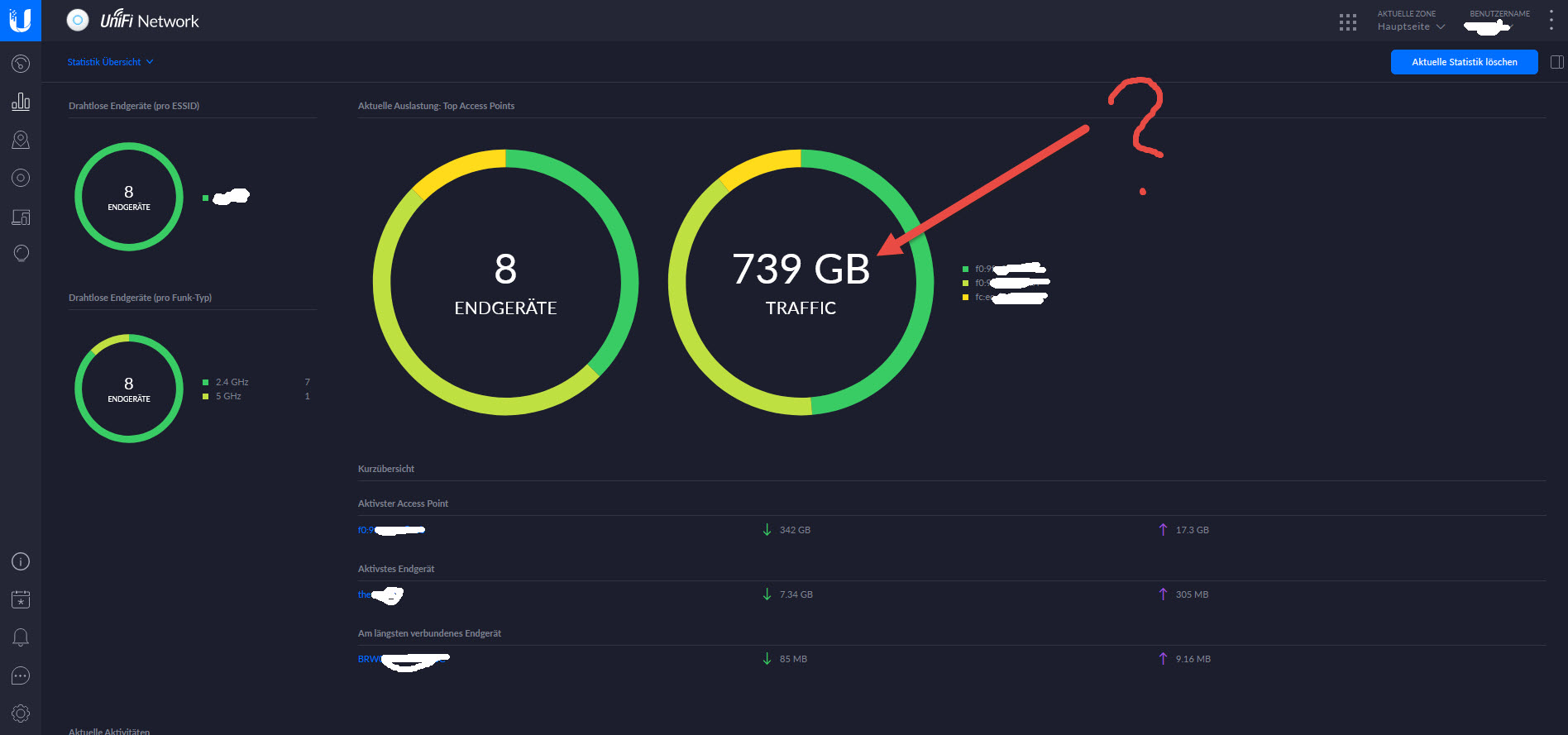This screenshot has height=735, width=1568.
Task: Click the 9.16 MB upload value
Action: [x=1193, y=659]
